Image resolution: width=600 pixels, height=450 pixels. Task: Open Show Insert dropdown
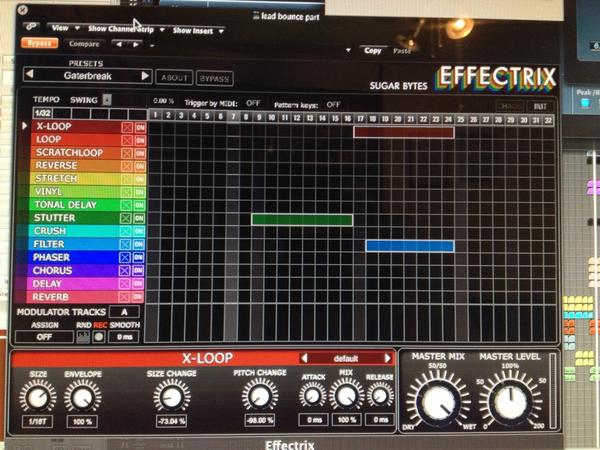[198, 31]
